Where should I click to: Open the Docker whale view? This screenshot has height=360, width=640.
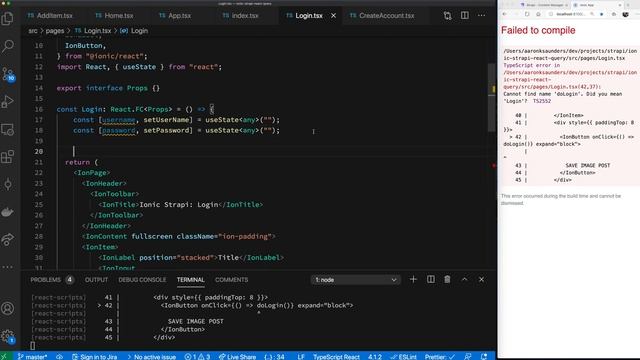[8, 211]
